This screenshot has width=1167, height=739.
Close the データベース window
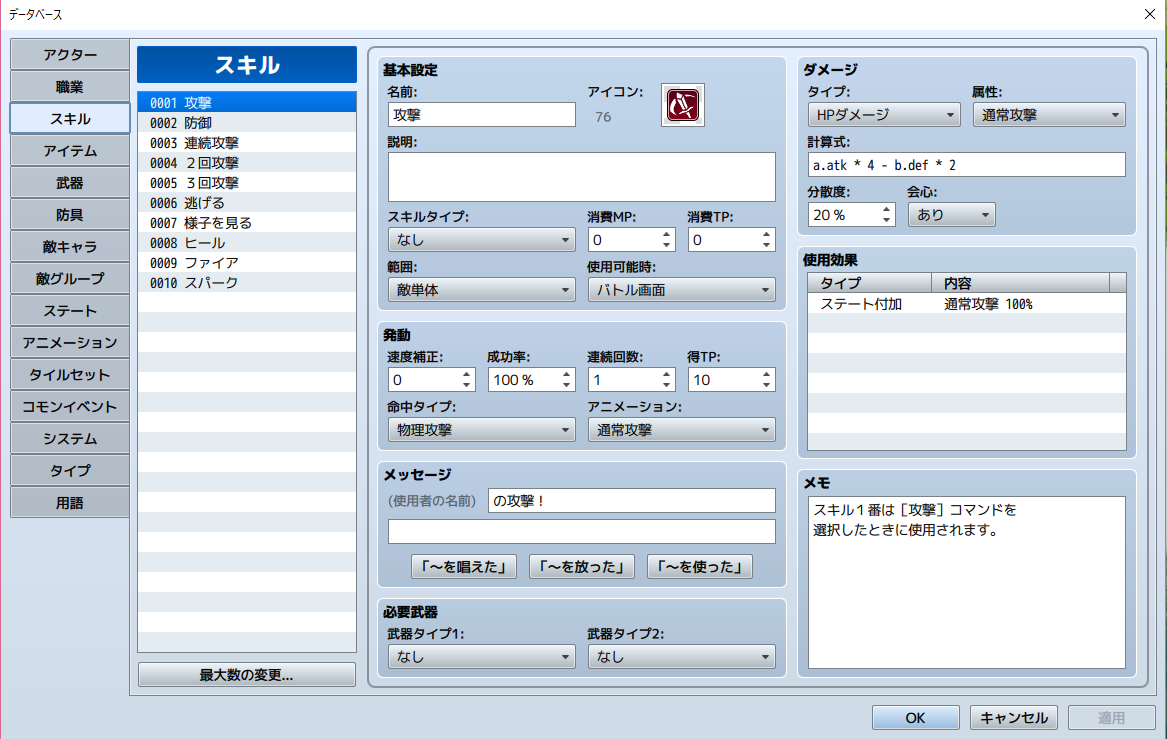point(1148,13)
